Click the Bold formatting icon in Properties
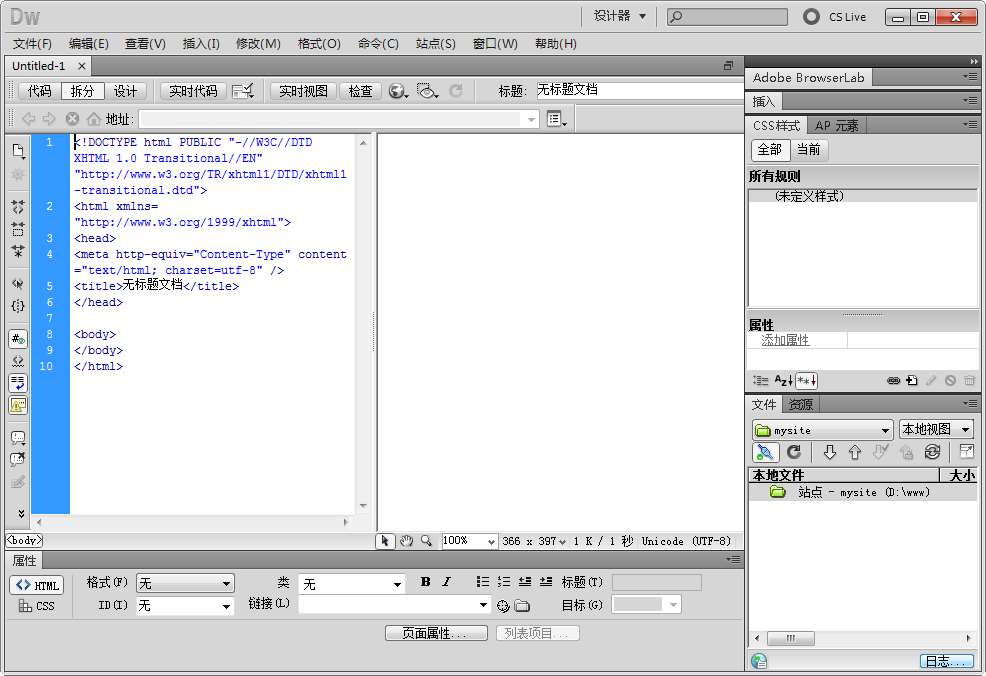This screenshot has width=986, height=676. (425, 582)
